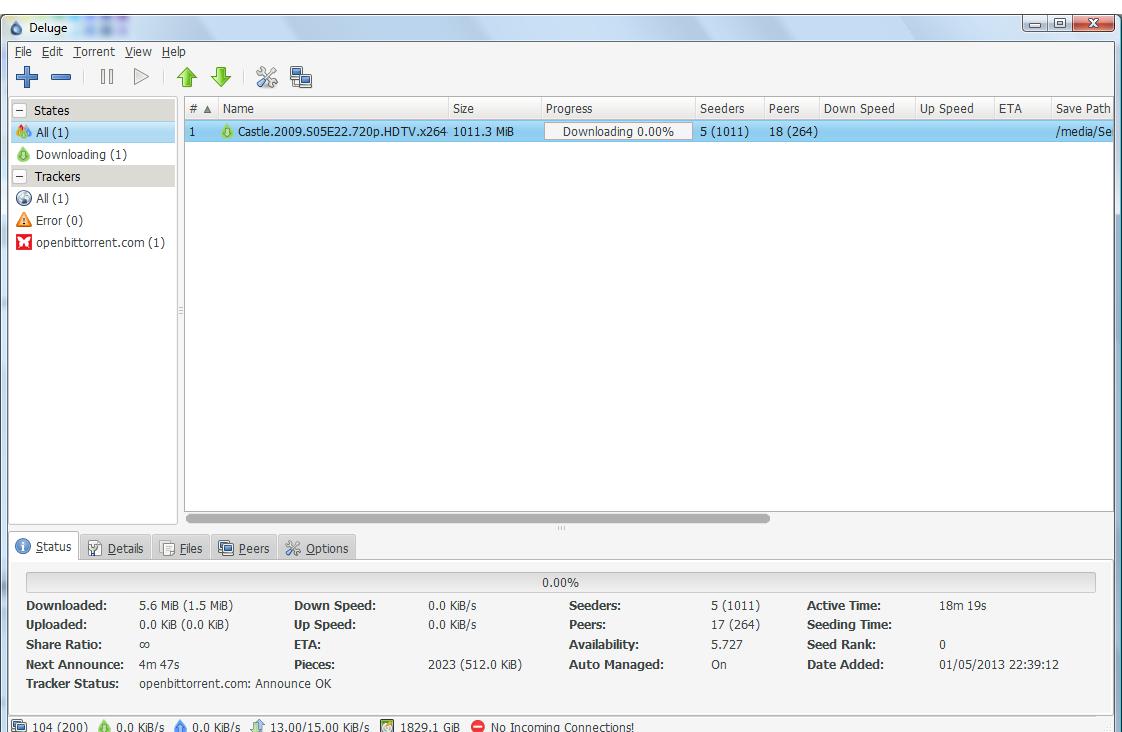Sort by the Seeders column header
The height and width of the screenshot is (732, 1122).
pyautogui.click(x=730, y=109)
